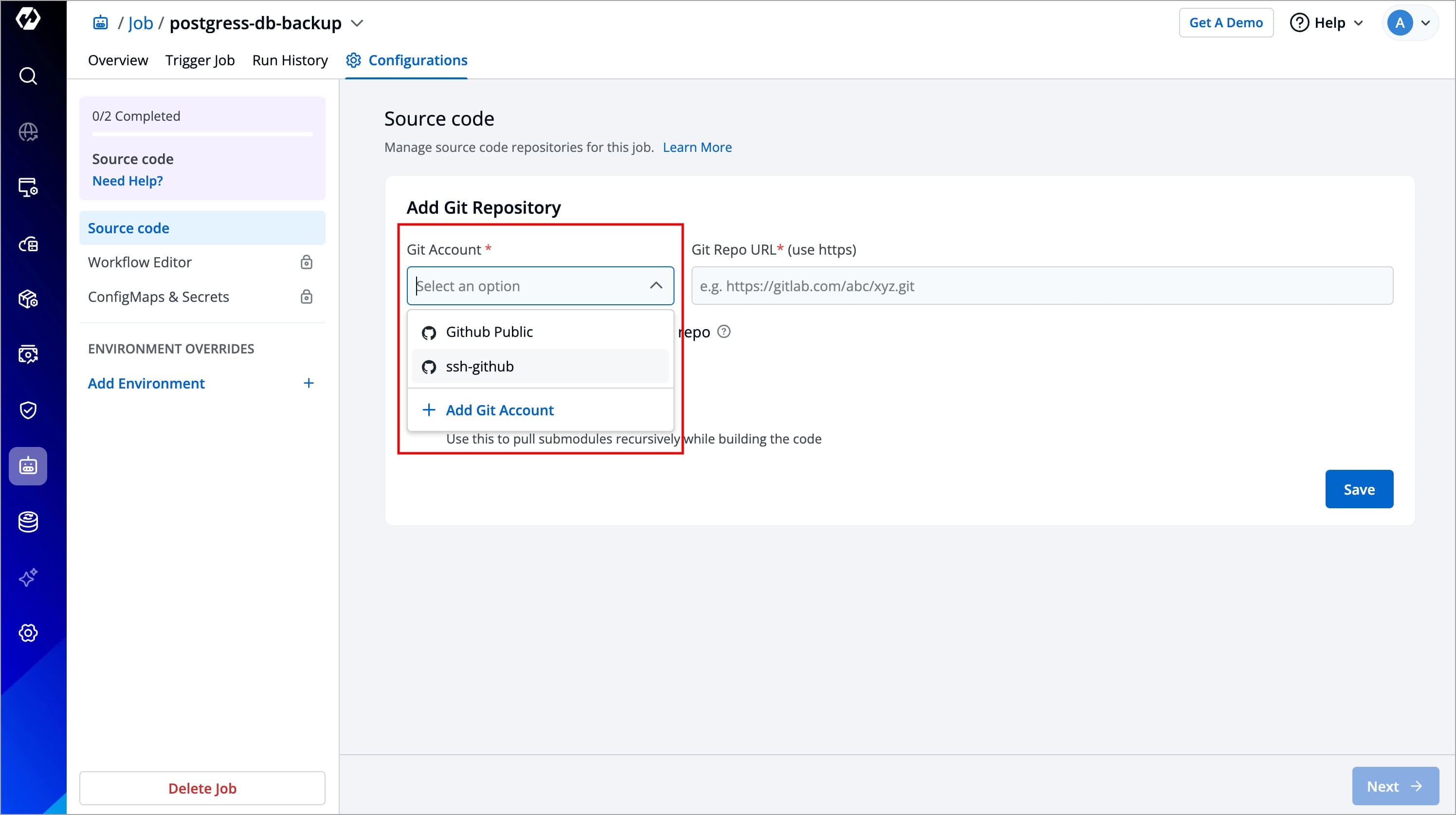Click the help info icon next to repo
Screen dimensions: 1456x815
point(724,332)
